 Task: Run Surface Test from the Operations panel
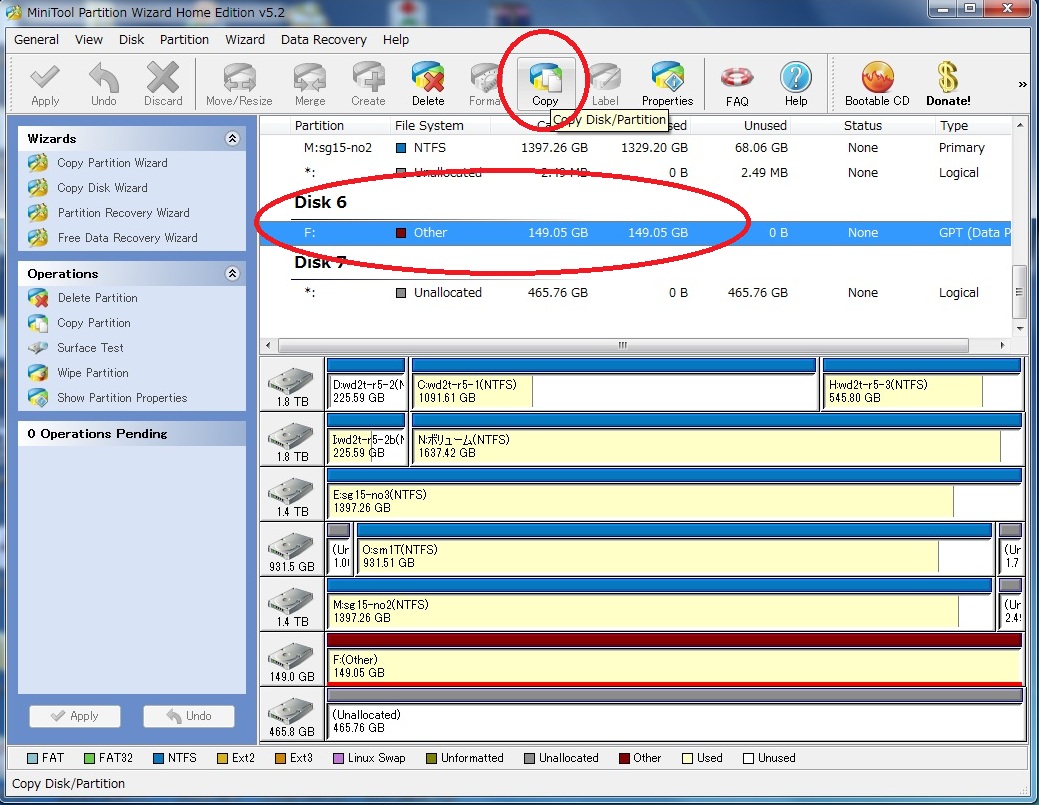tap(90, 348)
